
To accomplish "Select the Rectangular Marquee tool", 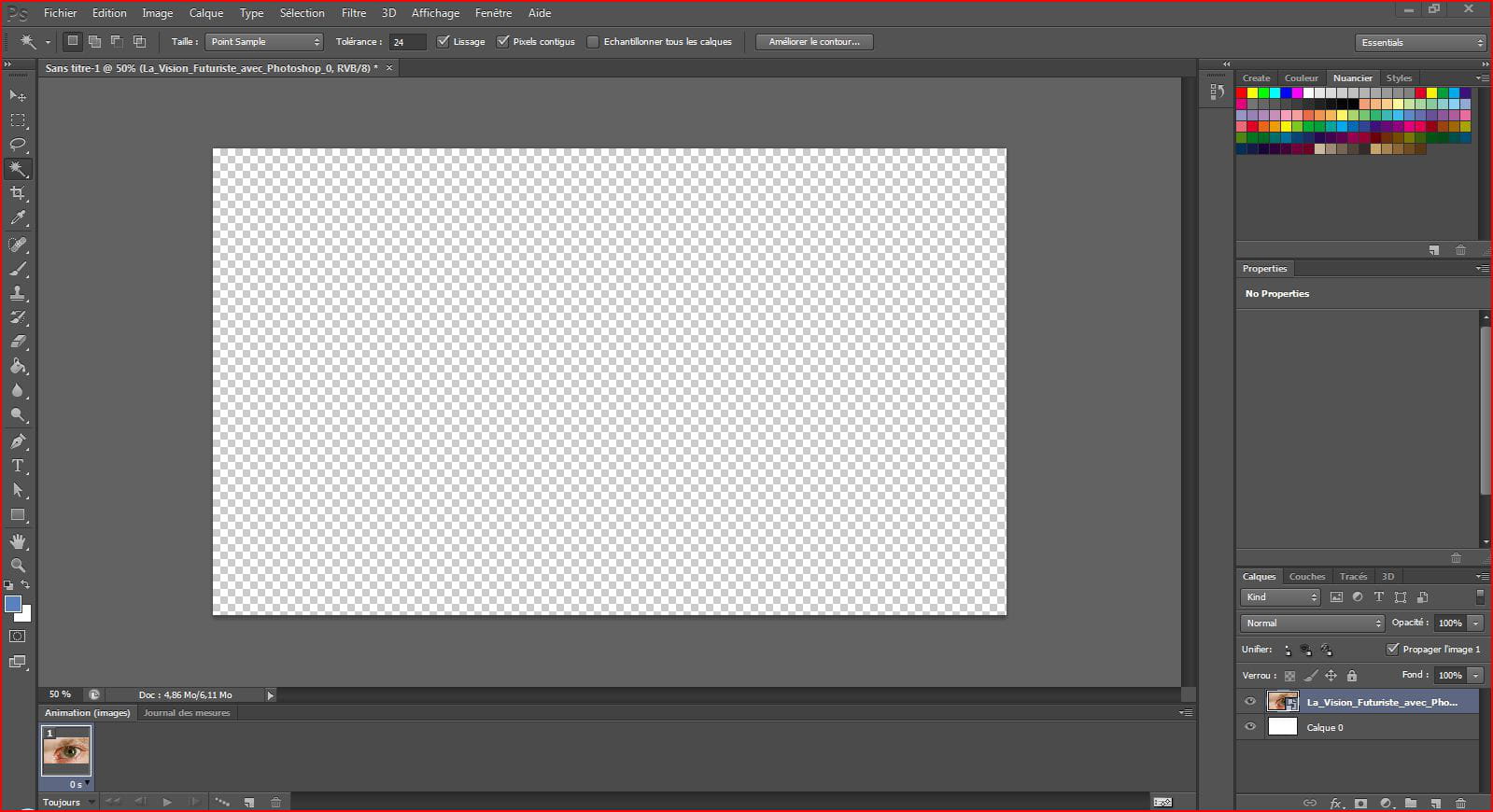I will coord(18,120).
